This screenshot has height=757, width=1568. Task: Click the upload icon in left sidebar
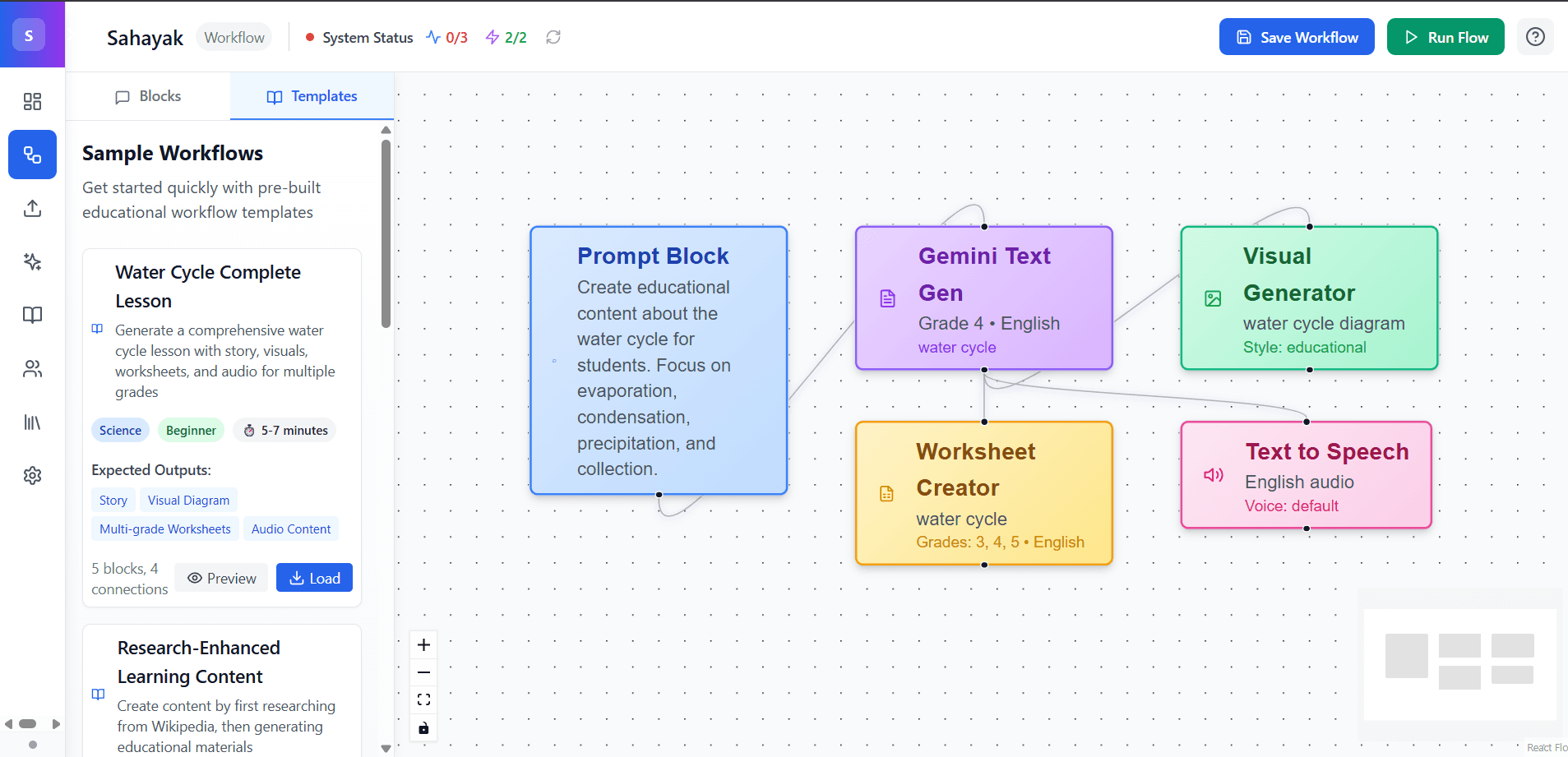tap(32, 208)
